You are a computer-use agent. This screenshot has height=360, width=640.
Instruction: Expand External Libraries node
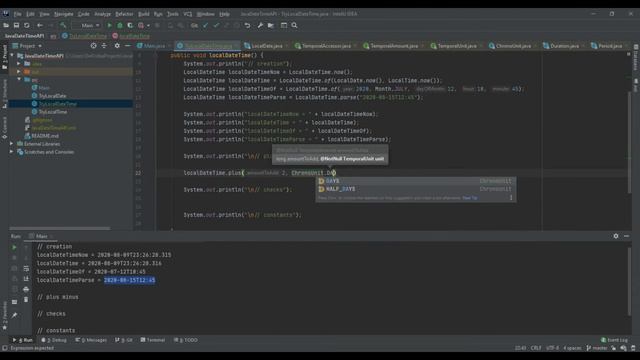[x=12, y=144]
